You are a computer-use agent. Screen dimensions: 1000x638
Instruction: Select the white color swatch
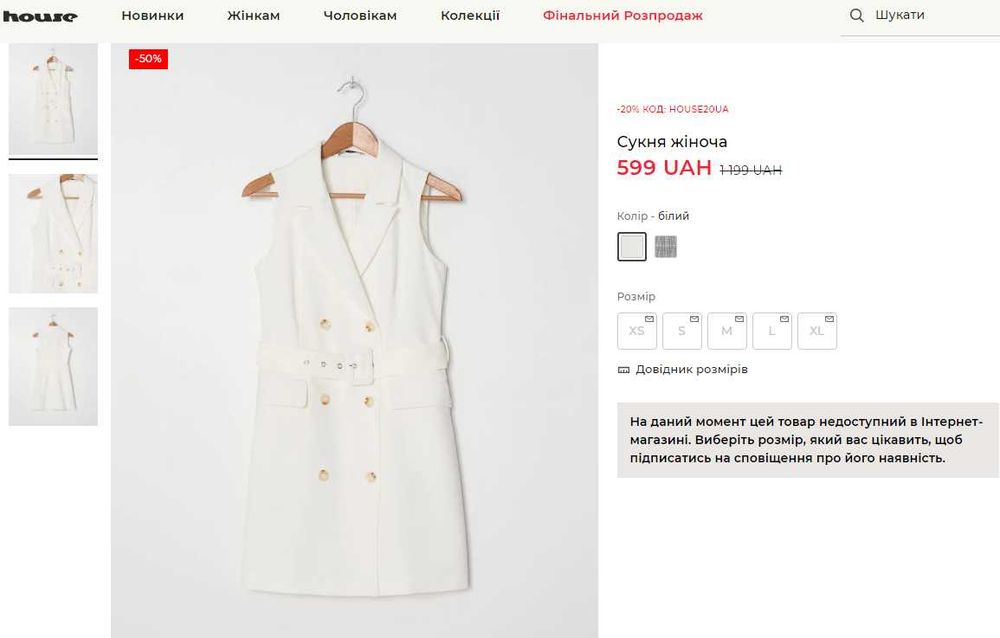pos(632,246)
